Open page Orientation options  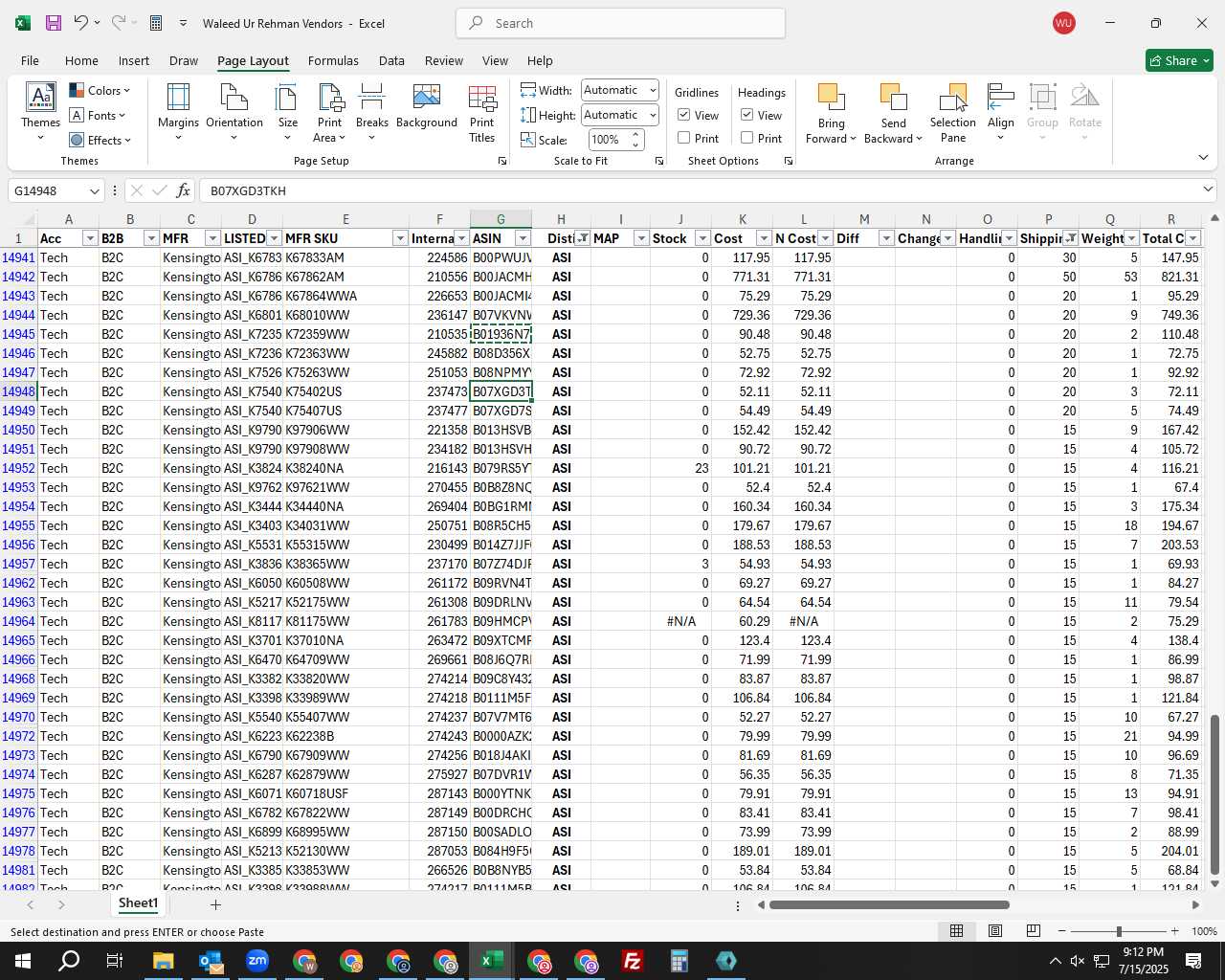[x=234, y=112]
